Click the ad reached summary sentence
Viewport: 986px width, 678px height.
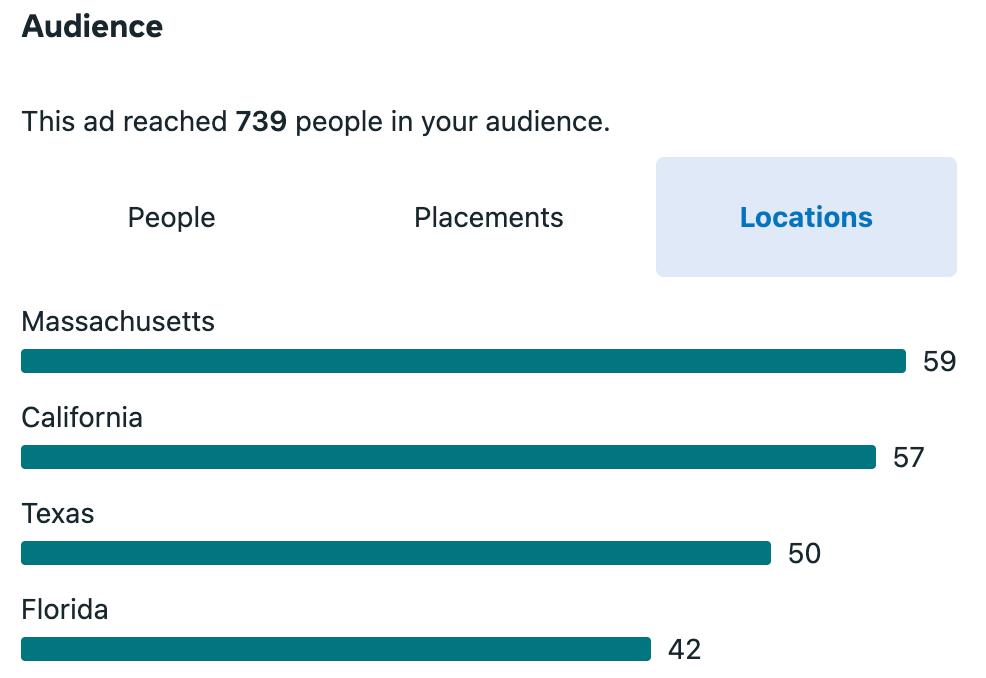pos(316,121)
